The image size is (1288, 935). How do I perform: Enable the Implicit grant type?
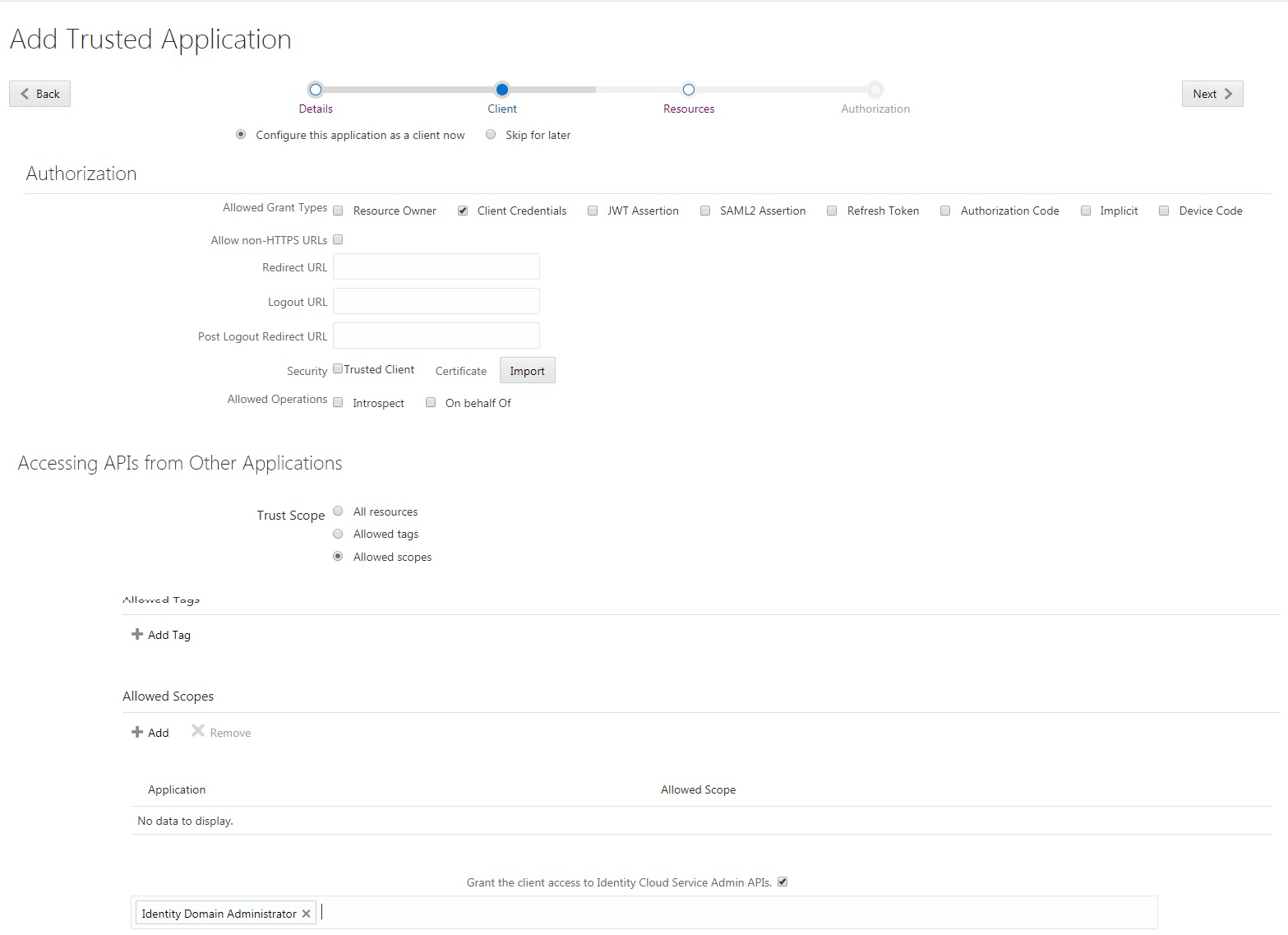(1085, 211)
